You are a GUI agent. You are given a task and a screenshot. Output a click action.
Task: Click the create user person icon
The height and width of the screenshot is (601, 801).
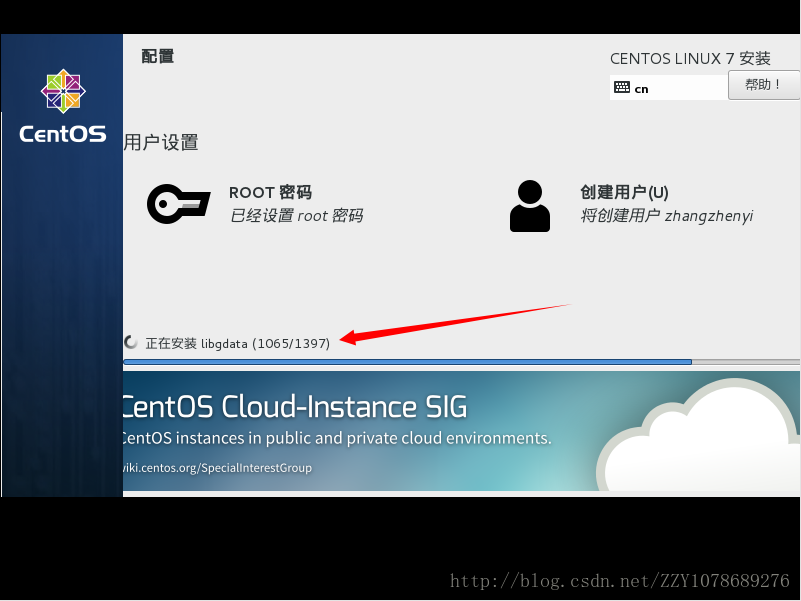(530, 206)
